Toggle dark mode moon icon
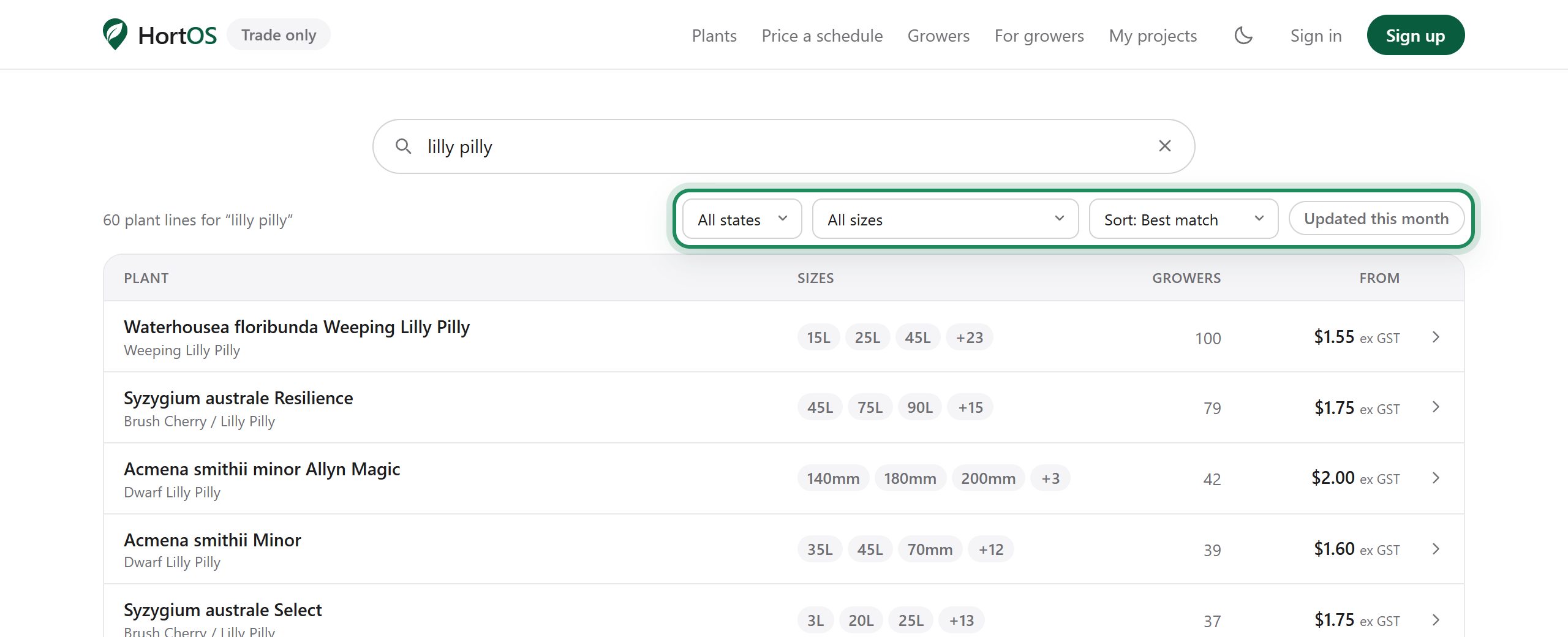This screenshot has height=637, width=1568. tap(1243, 36)
